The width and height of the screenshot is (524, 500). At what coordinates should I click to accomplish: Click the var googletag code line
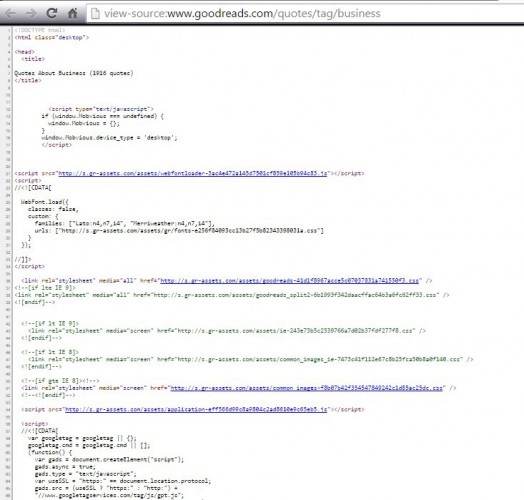tap(82, 438)
